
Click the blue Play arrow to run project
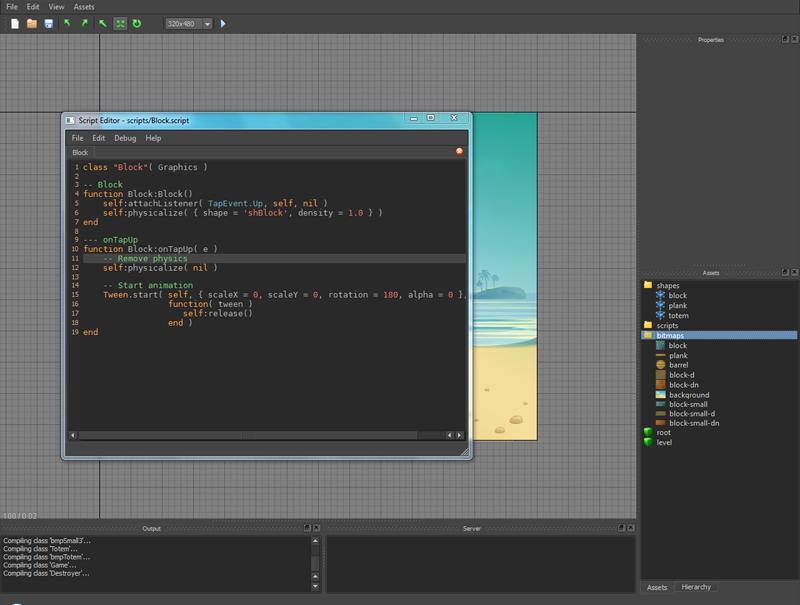[x=223, y=23]
